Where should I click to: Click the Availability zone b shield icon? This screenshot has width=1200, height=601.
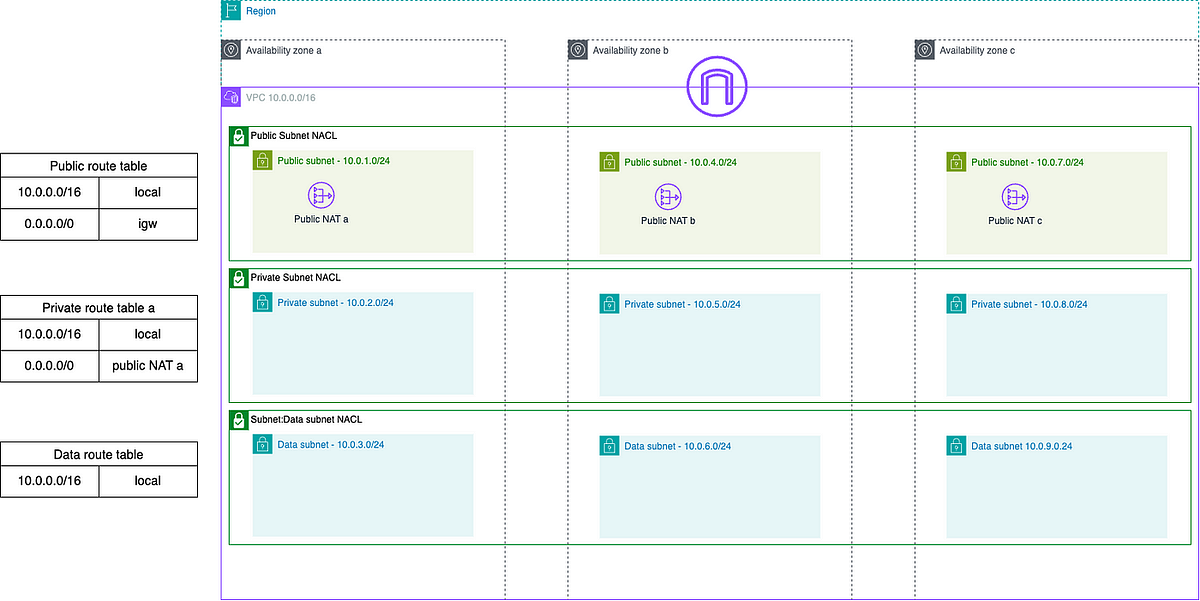pos(576,49)
